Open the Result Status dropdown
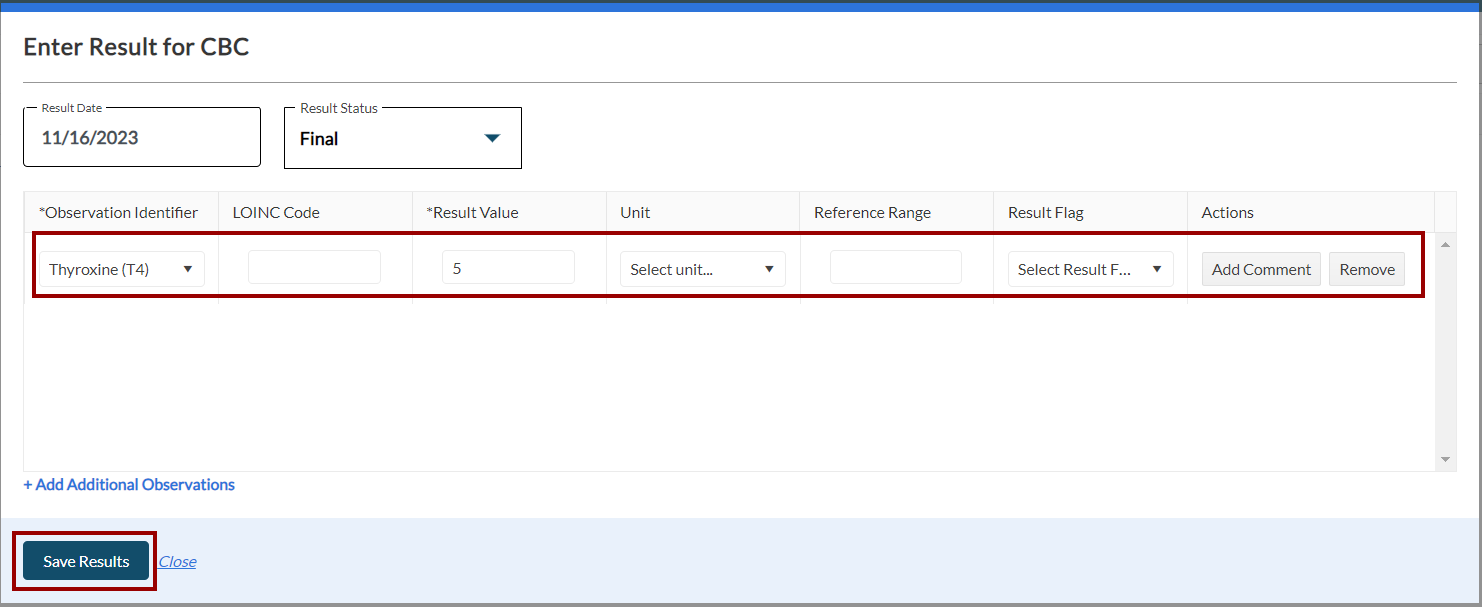1482x607 pixels. [x=402, y=139]
